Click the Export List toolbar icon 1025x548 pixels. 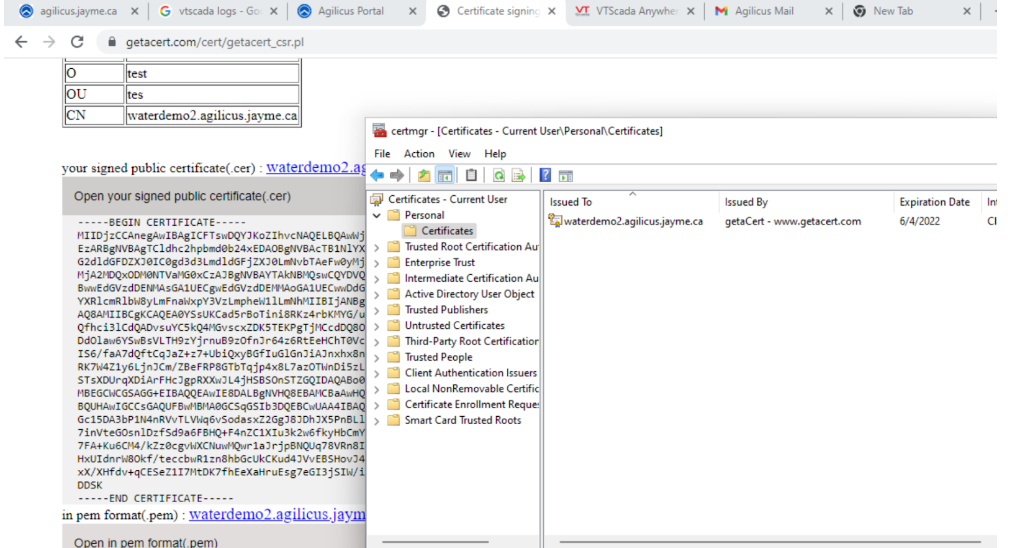pos(518,176)
